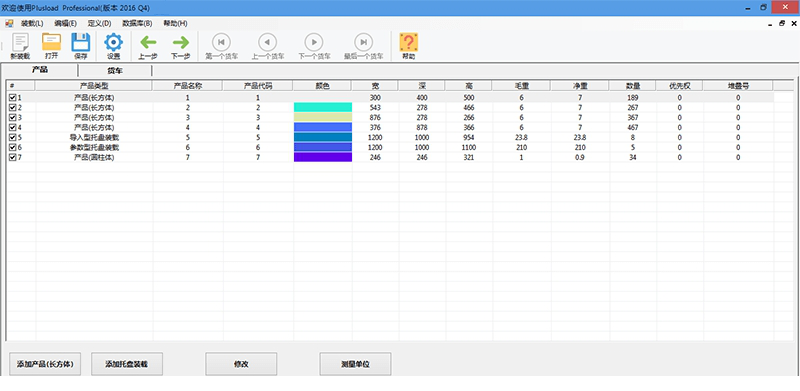This screenshot has height=391, width=800.
Task: Click the quantity value 34
Action: click(x=633, y=157)
